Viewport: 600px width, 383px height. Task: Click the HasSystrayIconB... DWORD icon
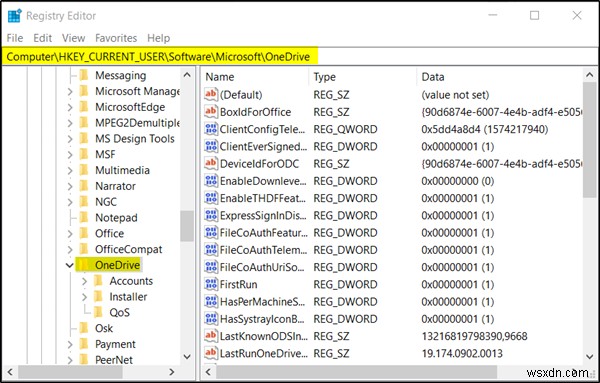click(x=211, y=318)
